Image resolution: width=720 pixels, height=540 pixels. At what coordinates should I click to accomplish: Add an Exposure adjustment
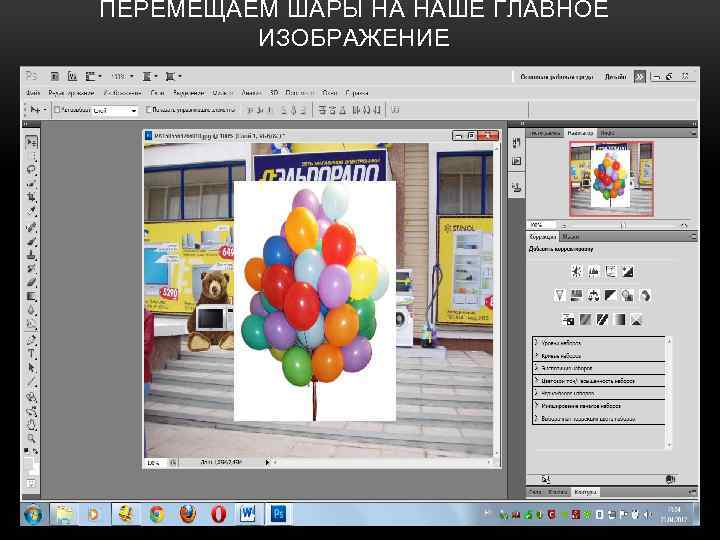click(x=627, y=272)
